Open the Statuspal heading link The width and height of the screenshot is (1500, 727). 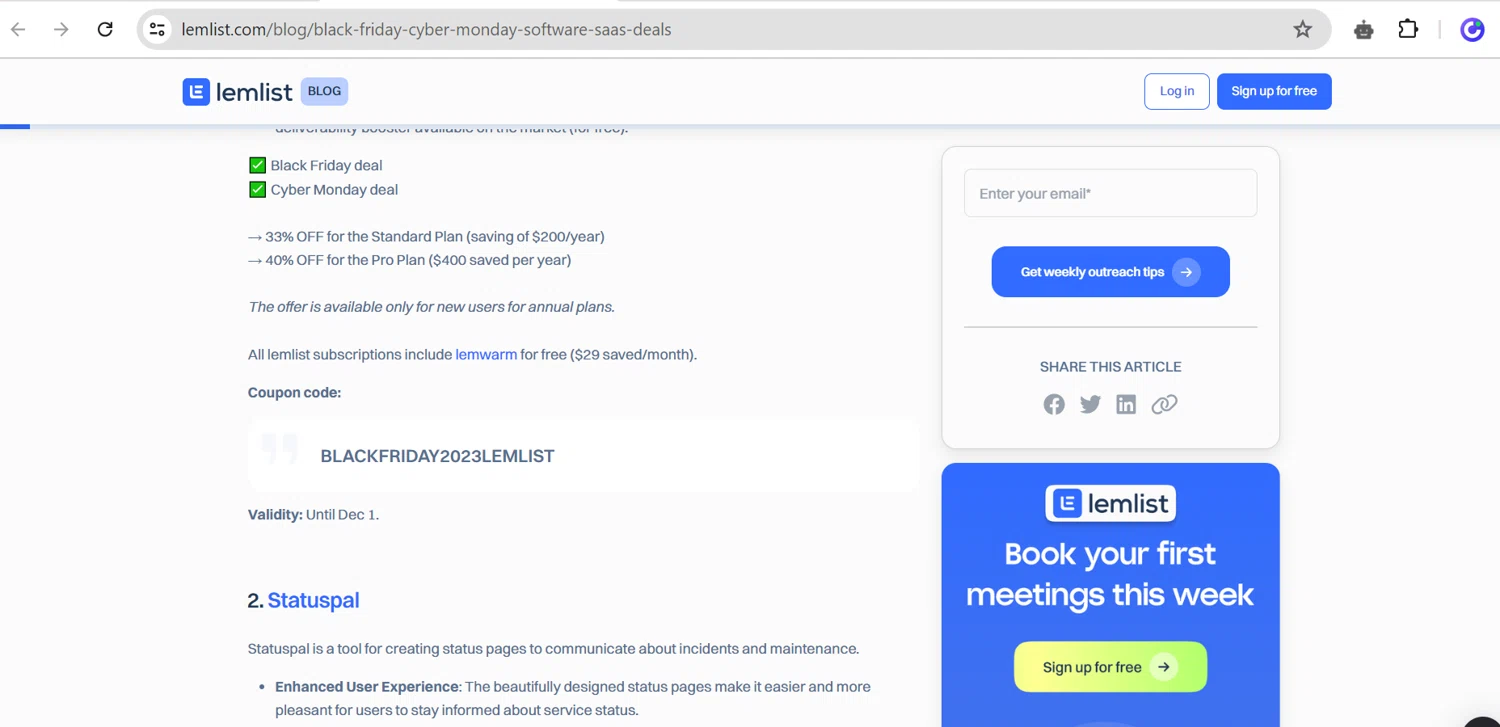coord(313,600)
